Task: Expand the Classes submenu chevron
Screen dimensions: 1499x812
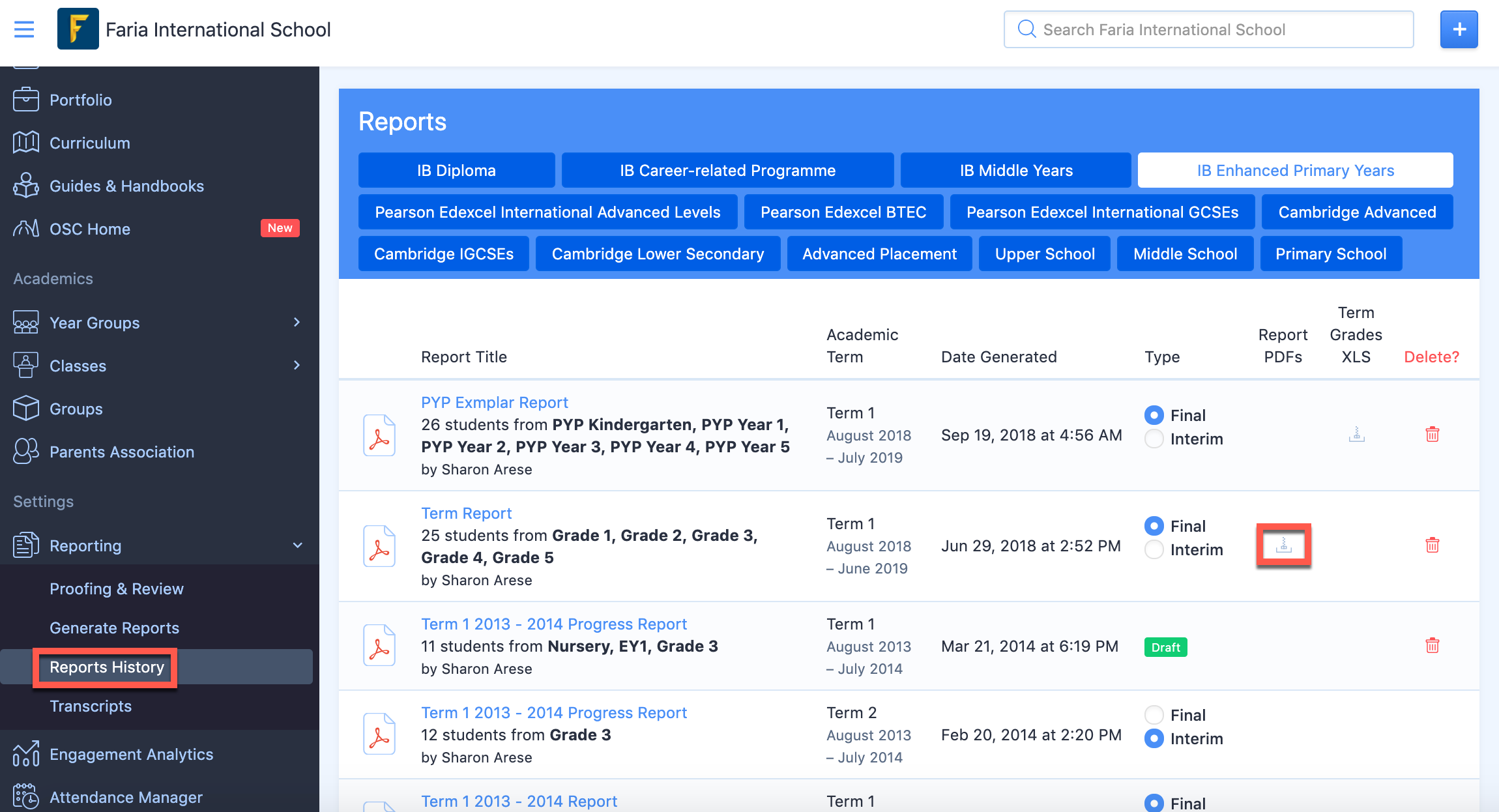Action: 297,366
